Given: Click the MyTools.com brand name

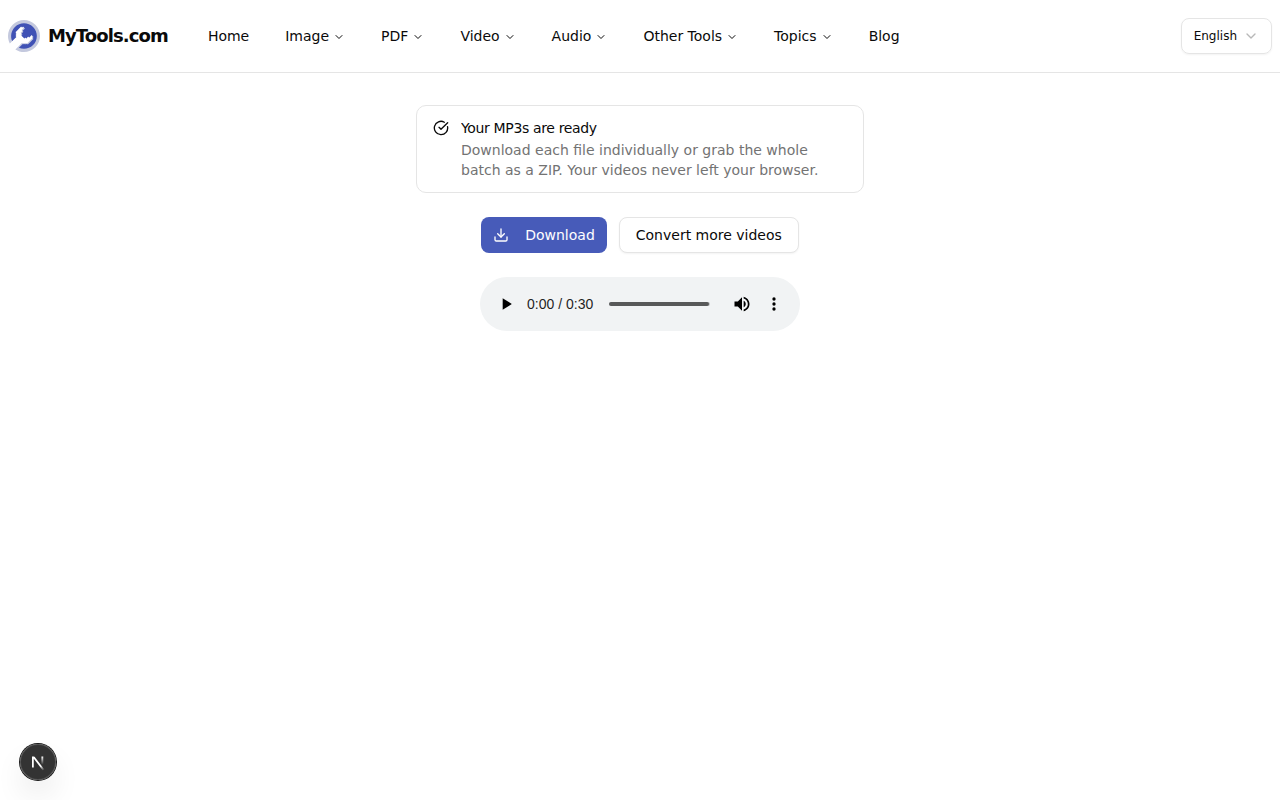Looking at the screenshot, I should tap(108, 36).
